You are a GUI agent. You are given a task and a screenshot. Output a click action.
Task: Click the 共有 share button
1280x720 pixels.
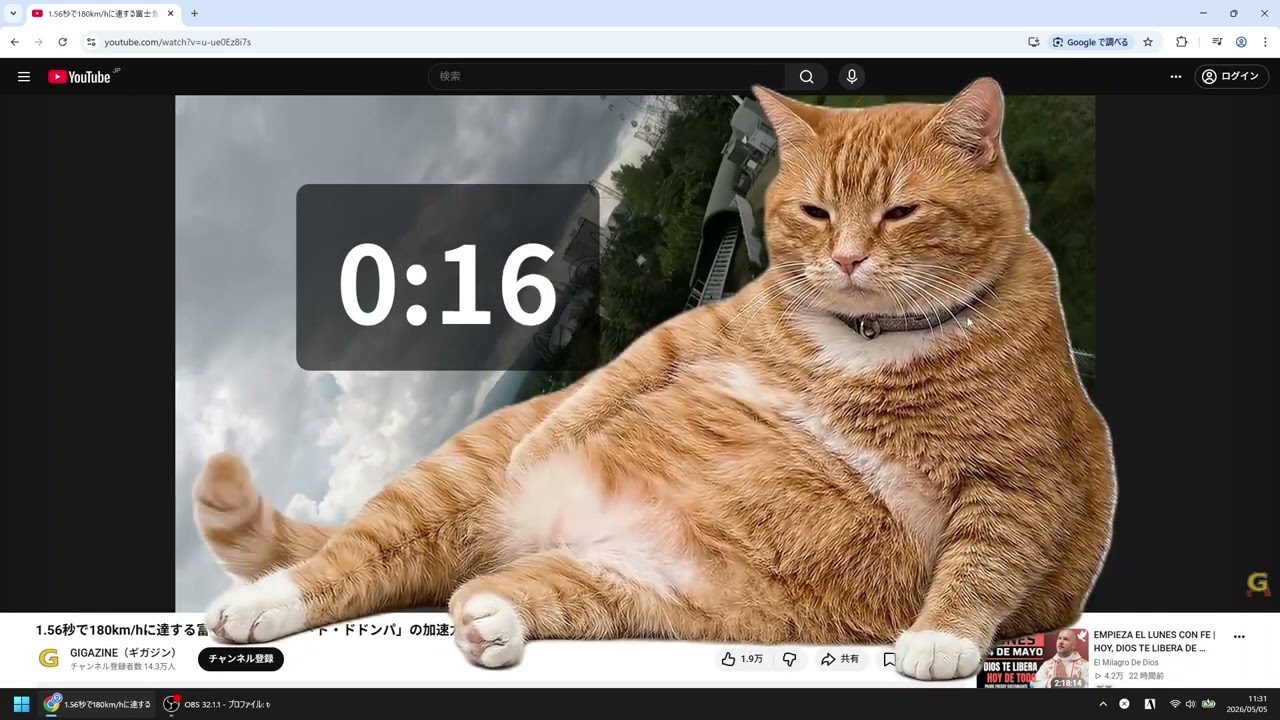point(840,659)
